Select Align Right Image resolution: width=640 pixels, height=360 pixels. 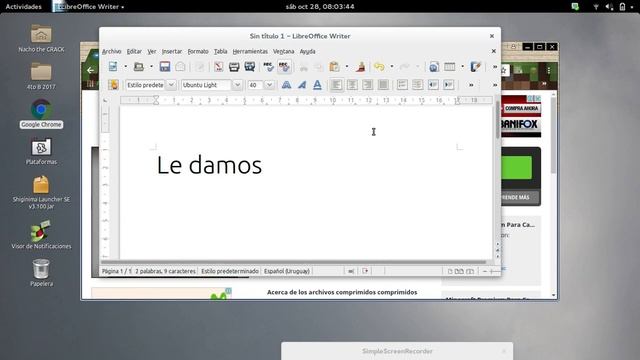click(x=367, y=85)
